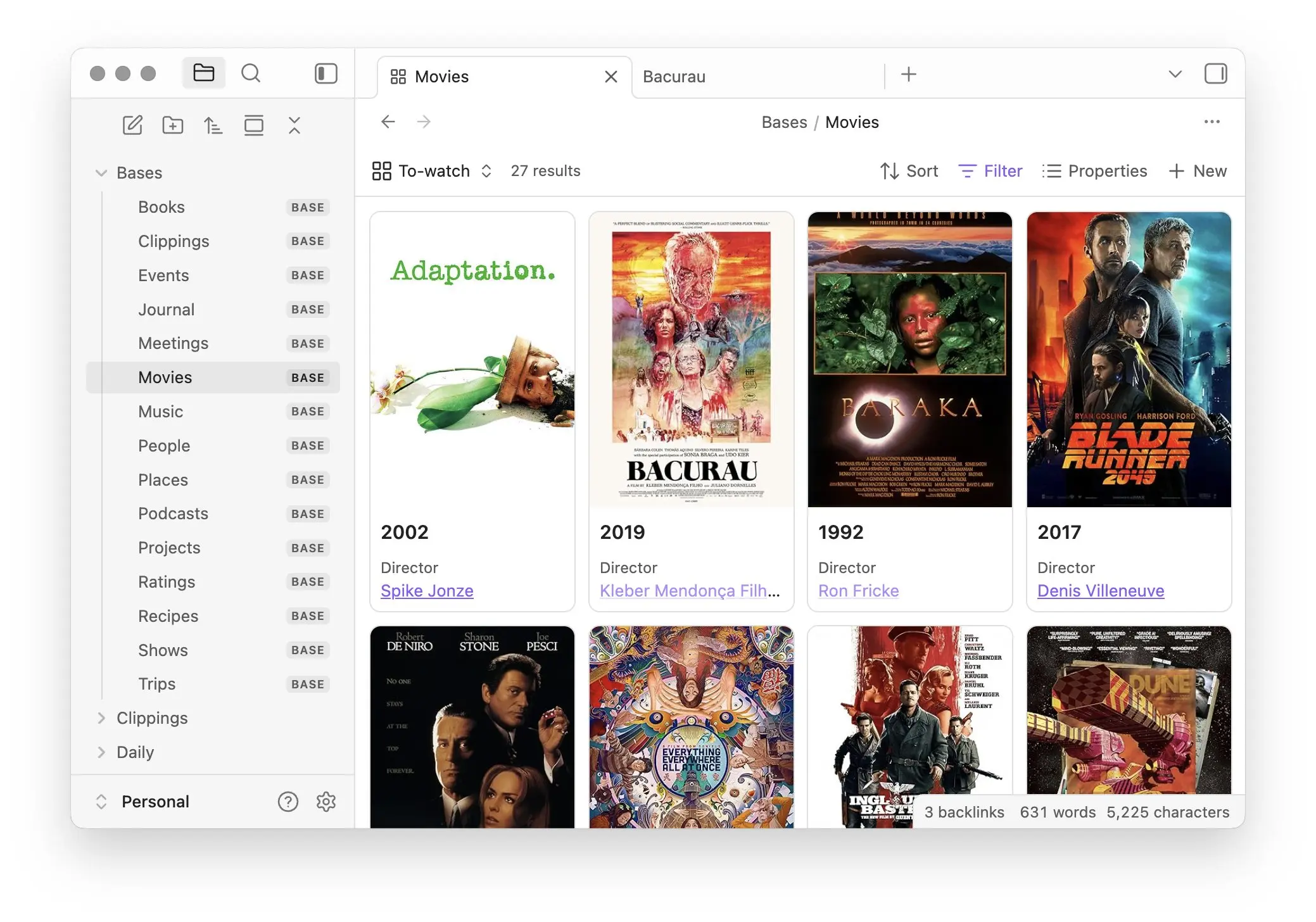The width and height of the screenshot is (1316, 922).
Task: Open the Music base in sidebar
Action: click(161, 412)
